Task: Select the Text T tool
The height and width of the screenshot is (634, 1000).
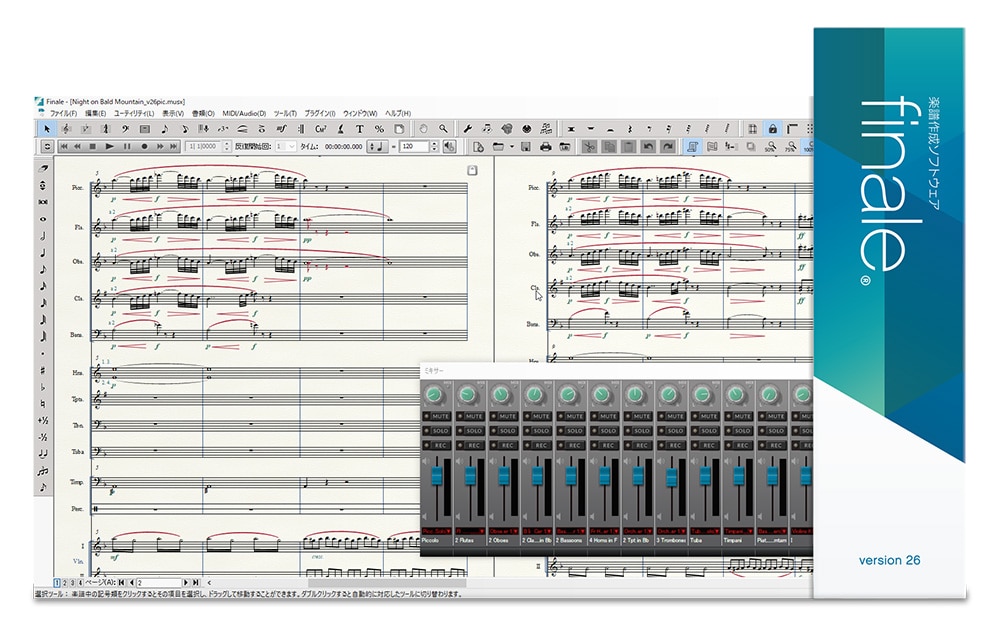Action: click(360, 129)
